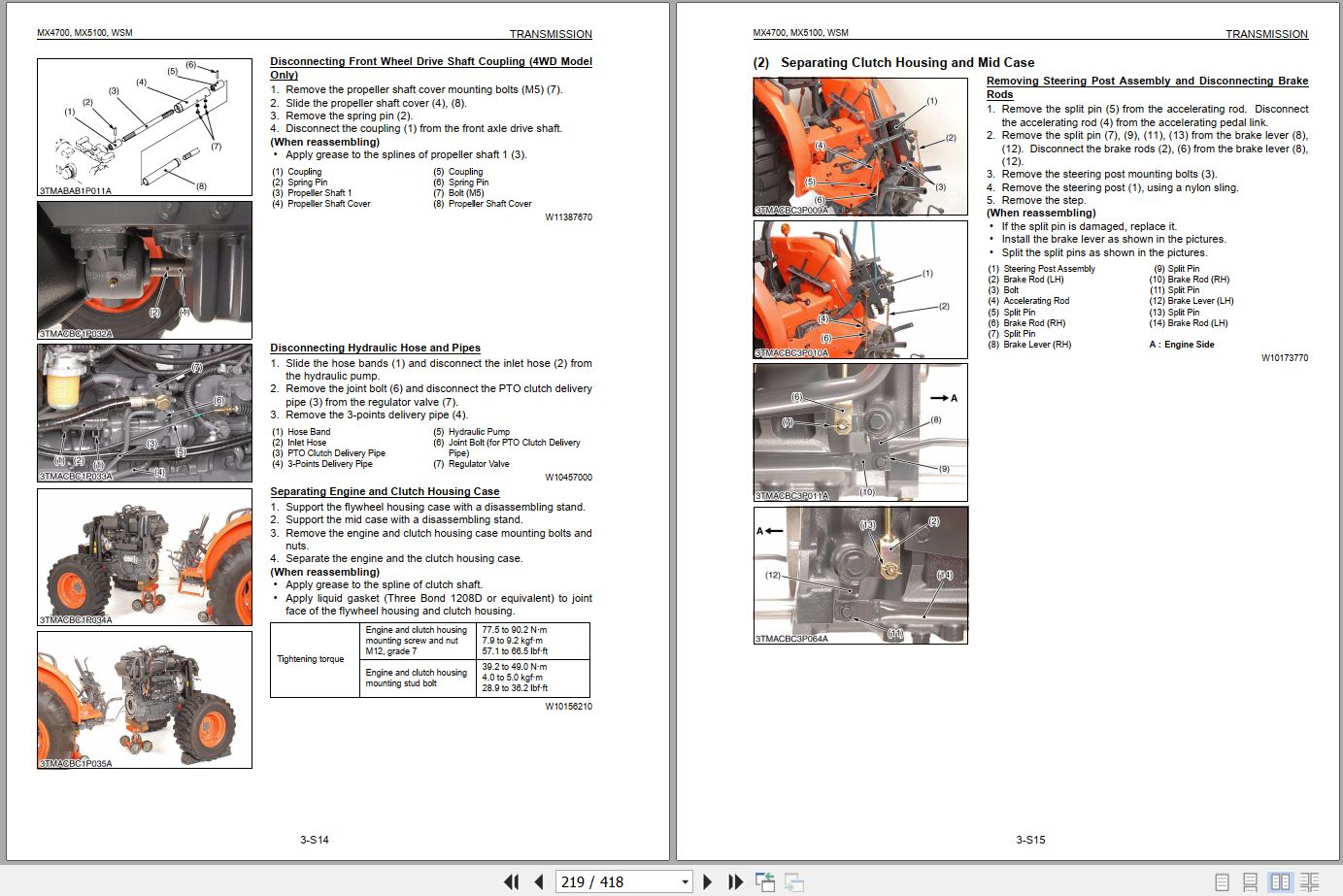Click the (3) PTO Clutch Delivery Pipe legend entry
The height and width of the screenshot is (896, 1343).
pyautogui.click(x=329, y=453)
